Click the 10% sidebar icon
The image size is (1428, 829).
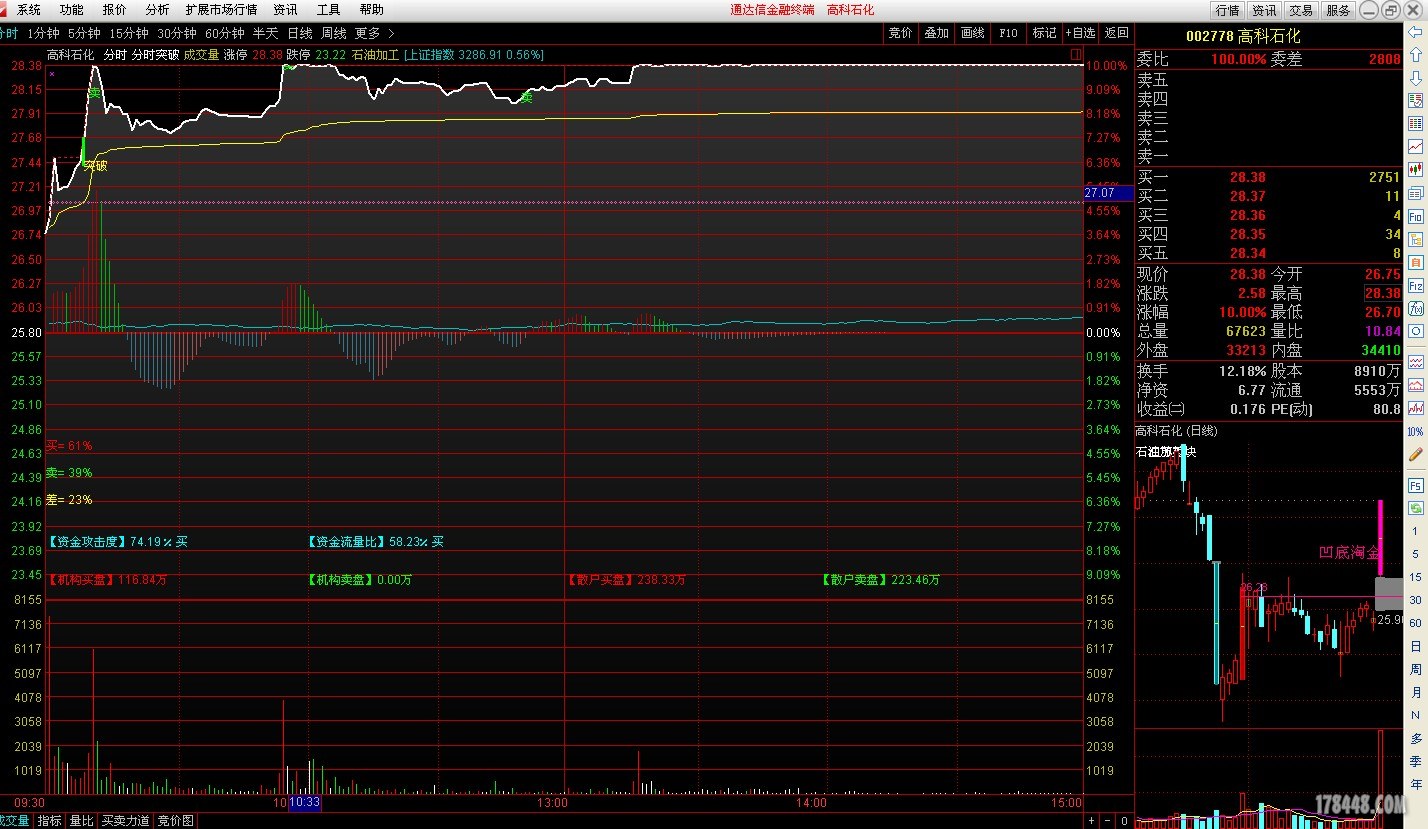pos(1415,432)
